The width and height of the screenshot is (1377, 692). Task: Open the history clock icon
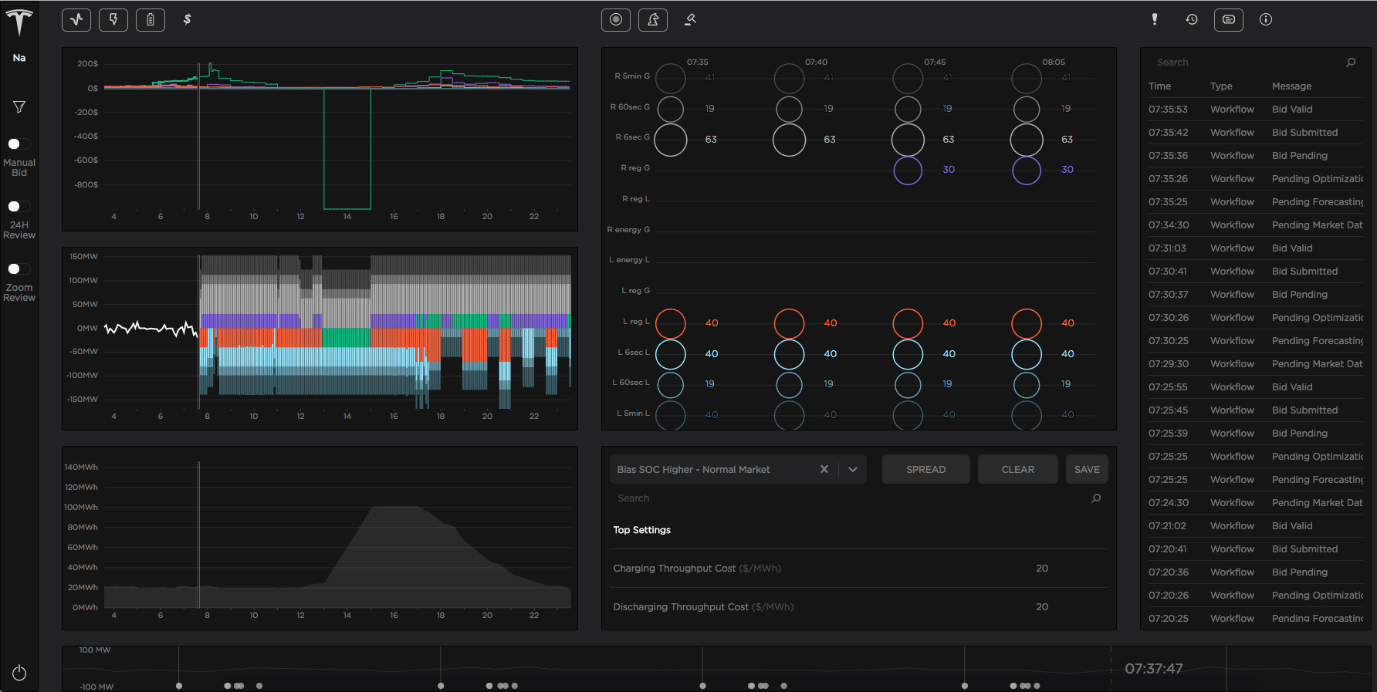(1191, 19)
